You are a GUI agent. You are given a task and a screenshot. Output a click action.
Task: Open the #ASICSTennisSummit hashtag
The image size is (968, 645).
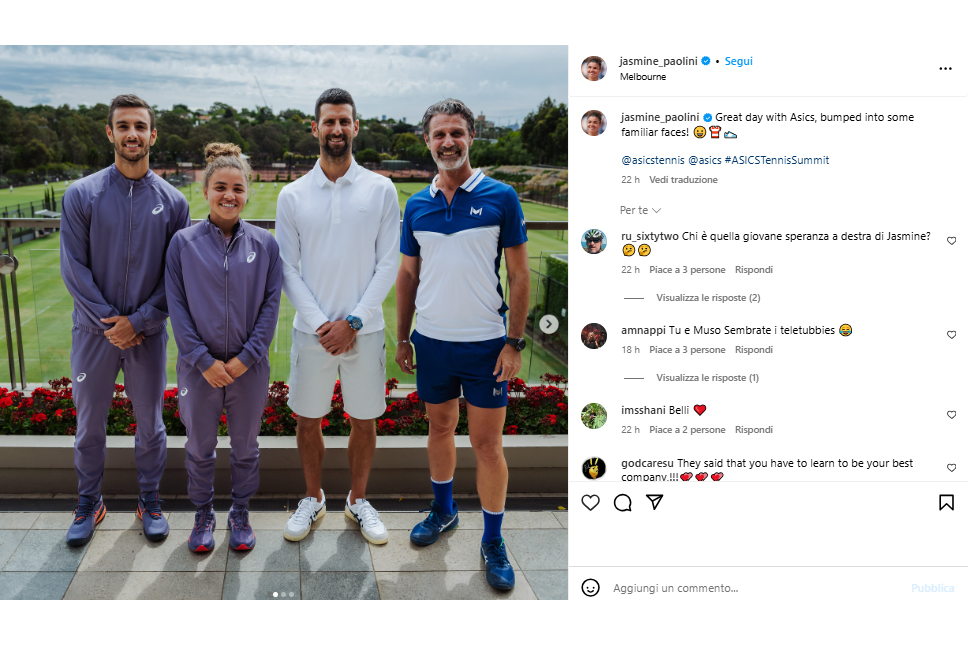(777, 160)
